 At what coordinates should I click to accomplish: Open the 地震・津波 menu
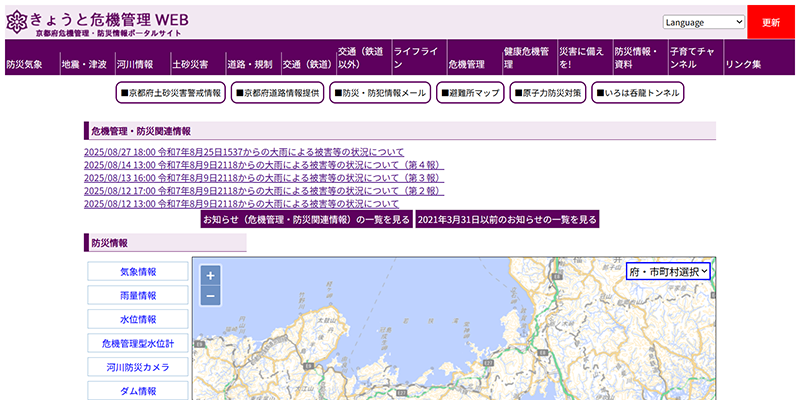pyautogui.click(x=87, y=57)
